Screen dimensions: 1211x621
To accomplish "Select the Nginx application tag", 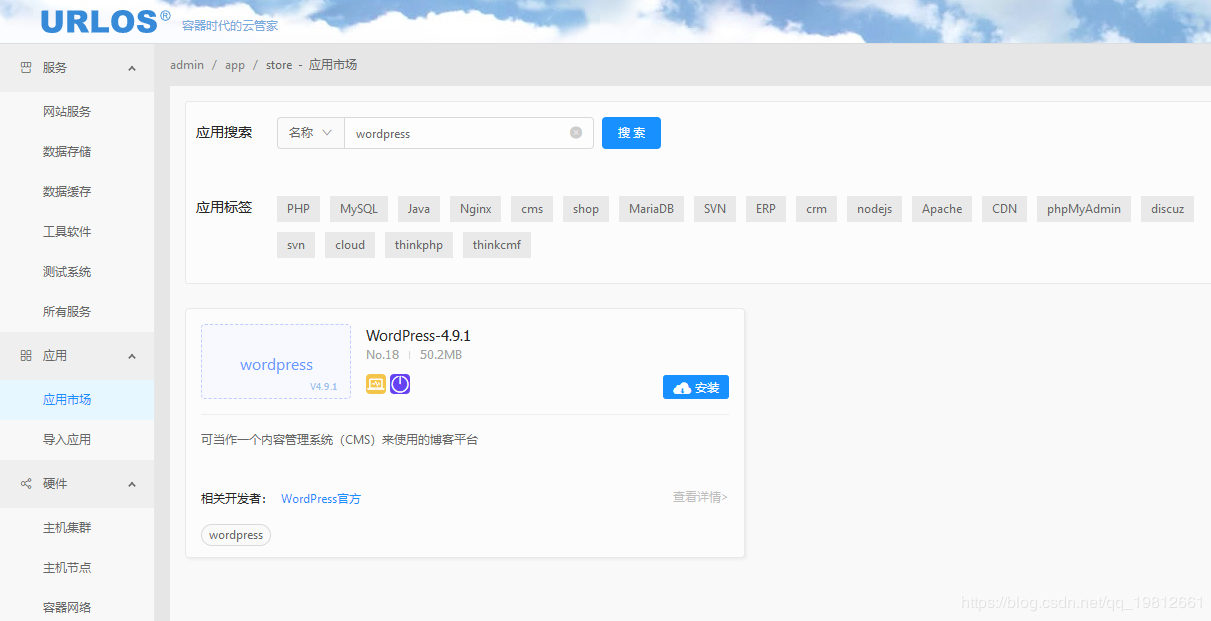I will pyautogui.click(x=475, y=208).
